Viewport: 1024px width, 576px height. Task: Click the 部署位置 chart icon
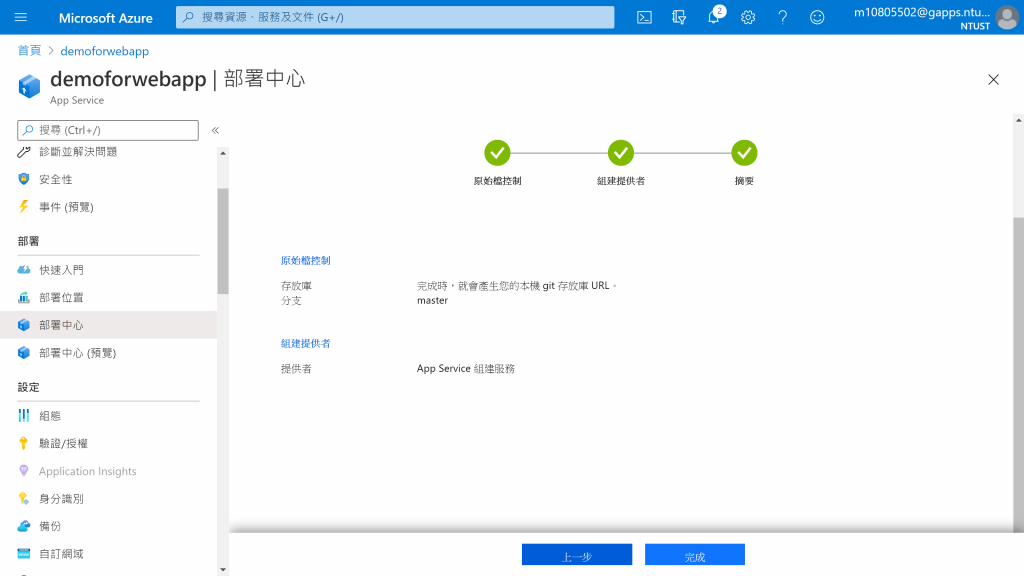(24, 297)
